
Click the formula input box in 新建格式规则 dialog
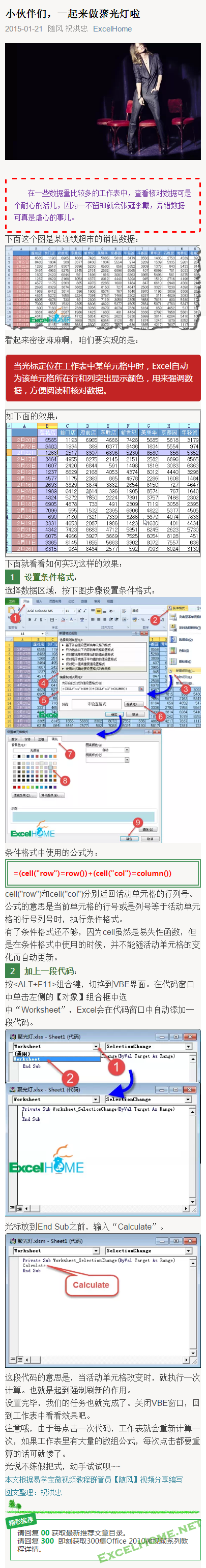click(101, 688)
